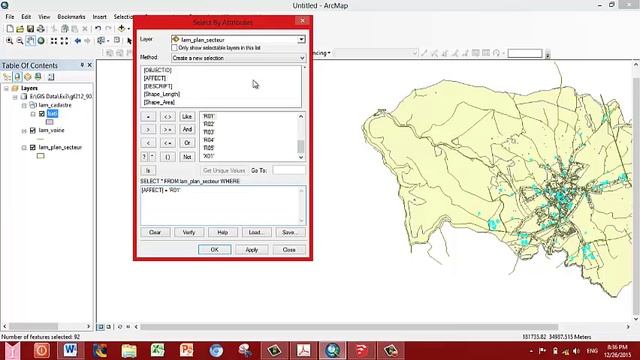Save the current map document
The width and height of the screenshot is (640, 360).
coord(30,29)
